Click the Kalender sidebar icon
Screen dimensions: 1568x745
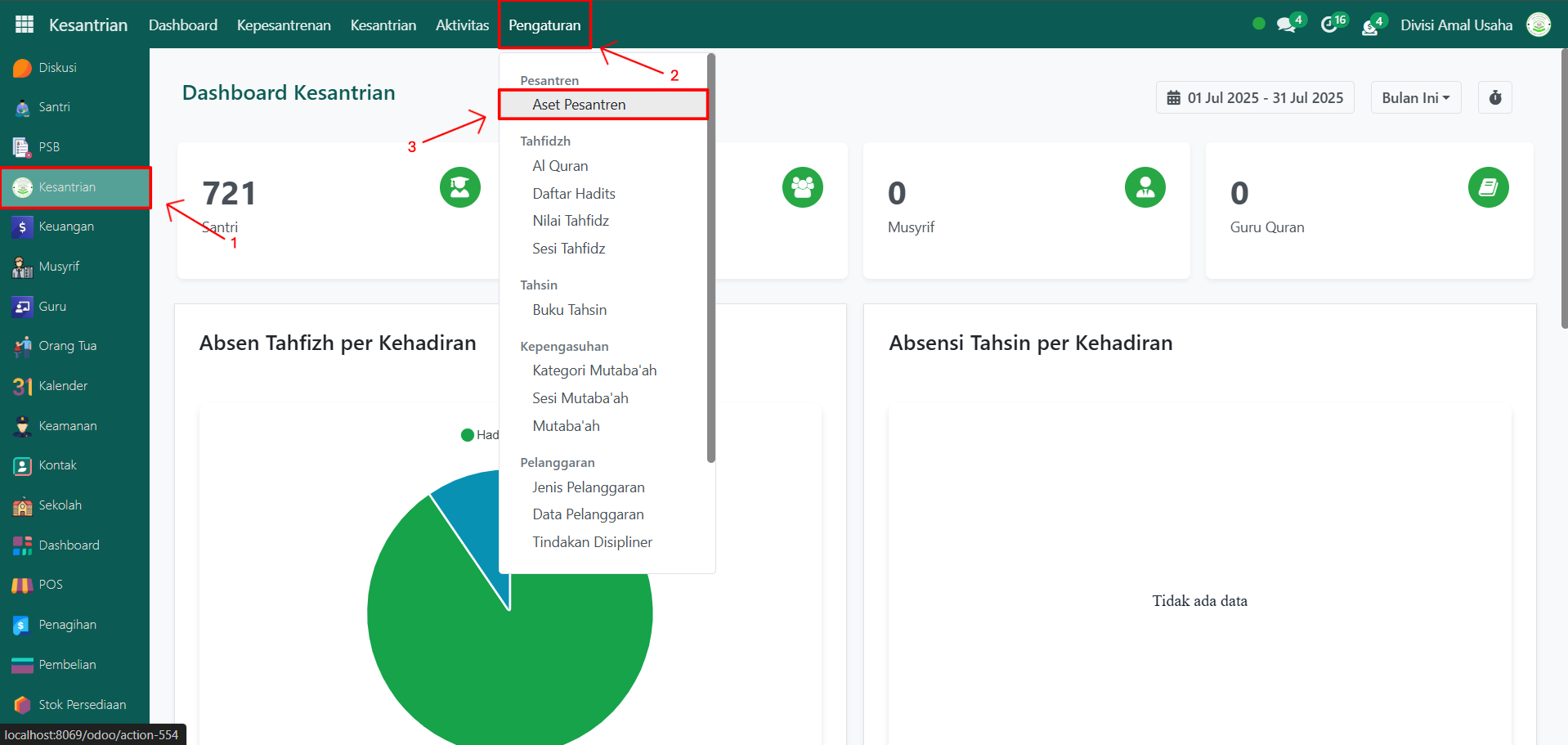click(23, 386)
